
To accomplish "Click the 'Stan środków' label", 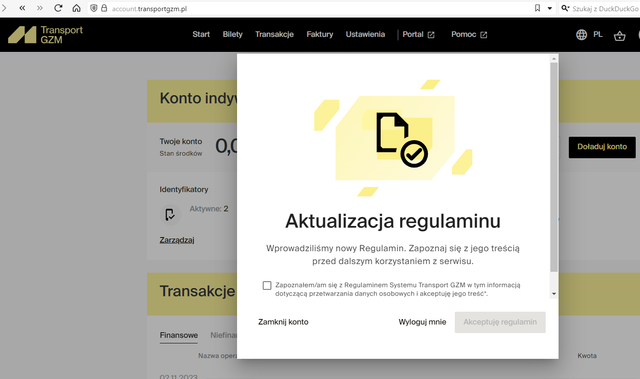I will point(181,153).
